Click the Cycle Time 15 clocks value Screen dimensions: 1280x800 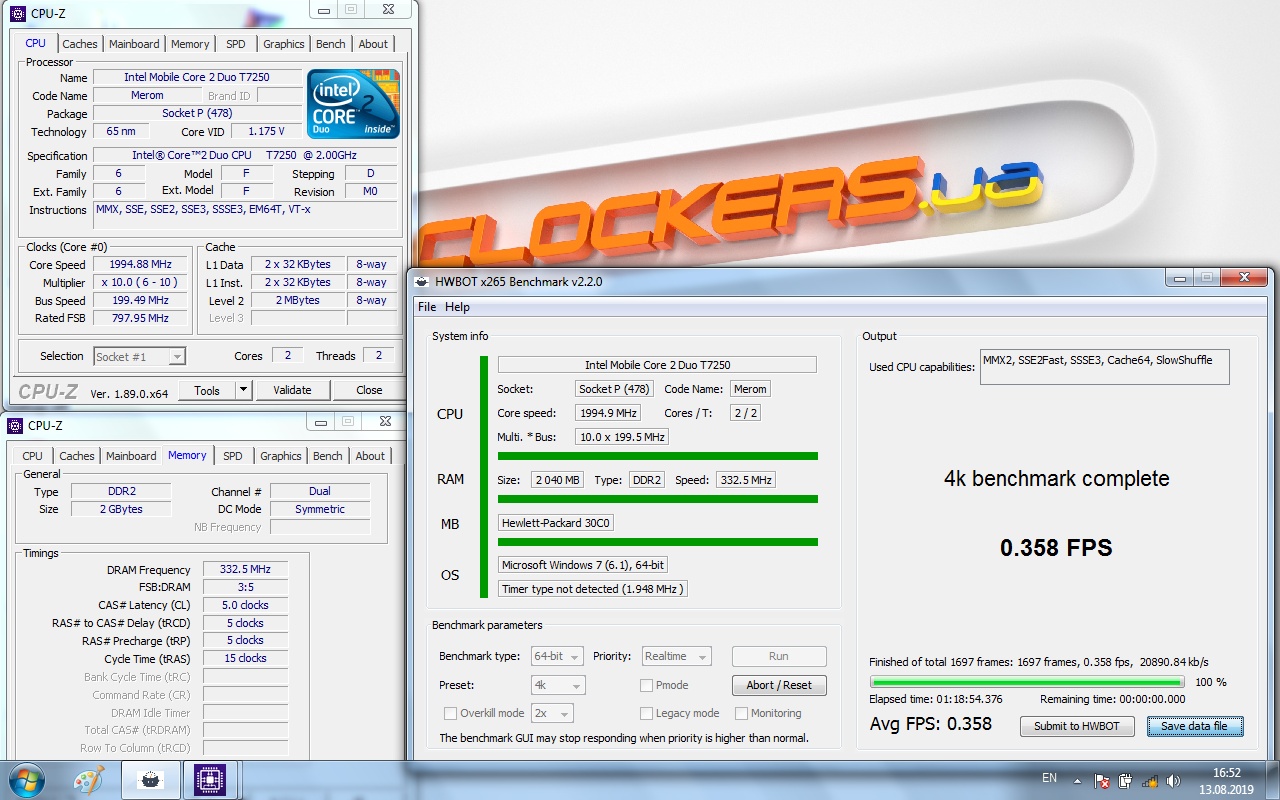[245, 658]
